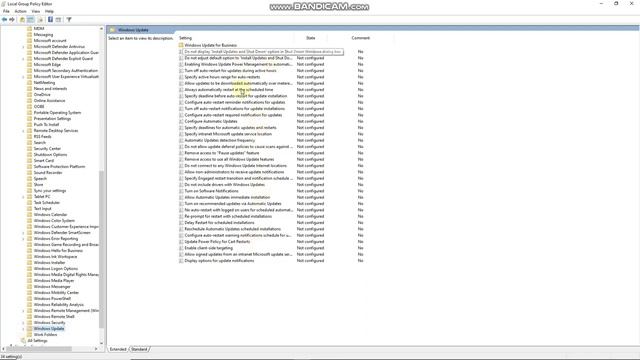Select 'Specify intranet Microsoft update service location'
The image size is (640, 360).
pos(228,134)
